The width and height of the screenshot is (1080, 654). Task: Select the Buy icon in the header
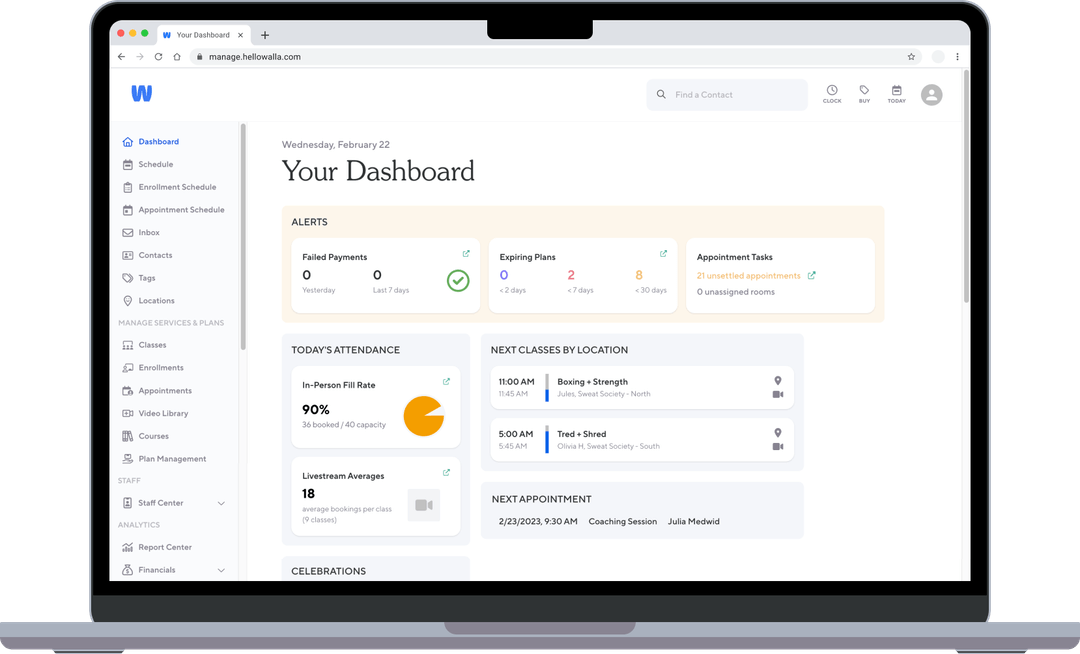tap(864, 93)
